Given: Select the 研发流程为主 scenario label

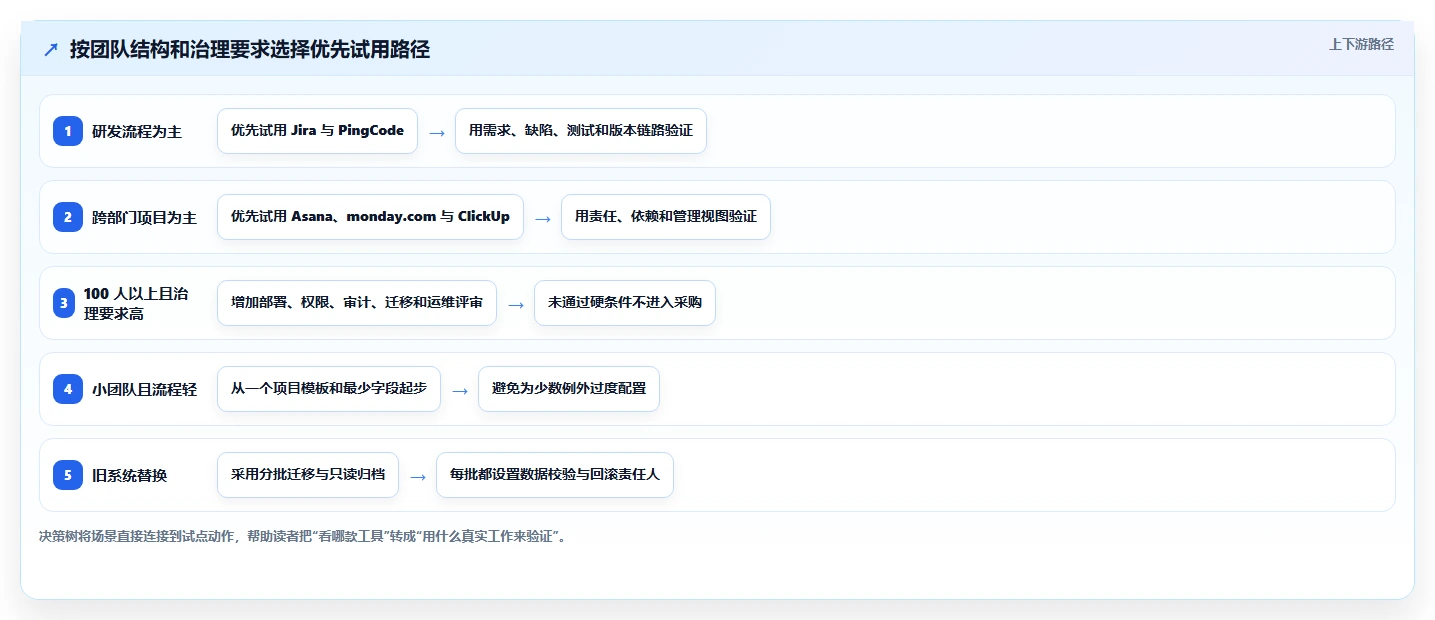Looking at the screenshot, I should [x=137, y=131].
